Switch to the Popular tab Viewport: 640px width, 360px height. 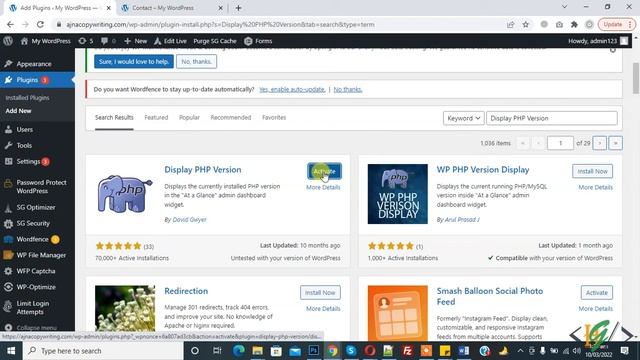[189, 118]
